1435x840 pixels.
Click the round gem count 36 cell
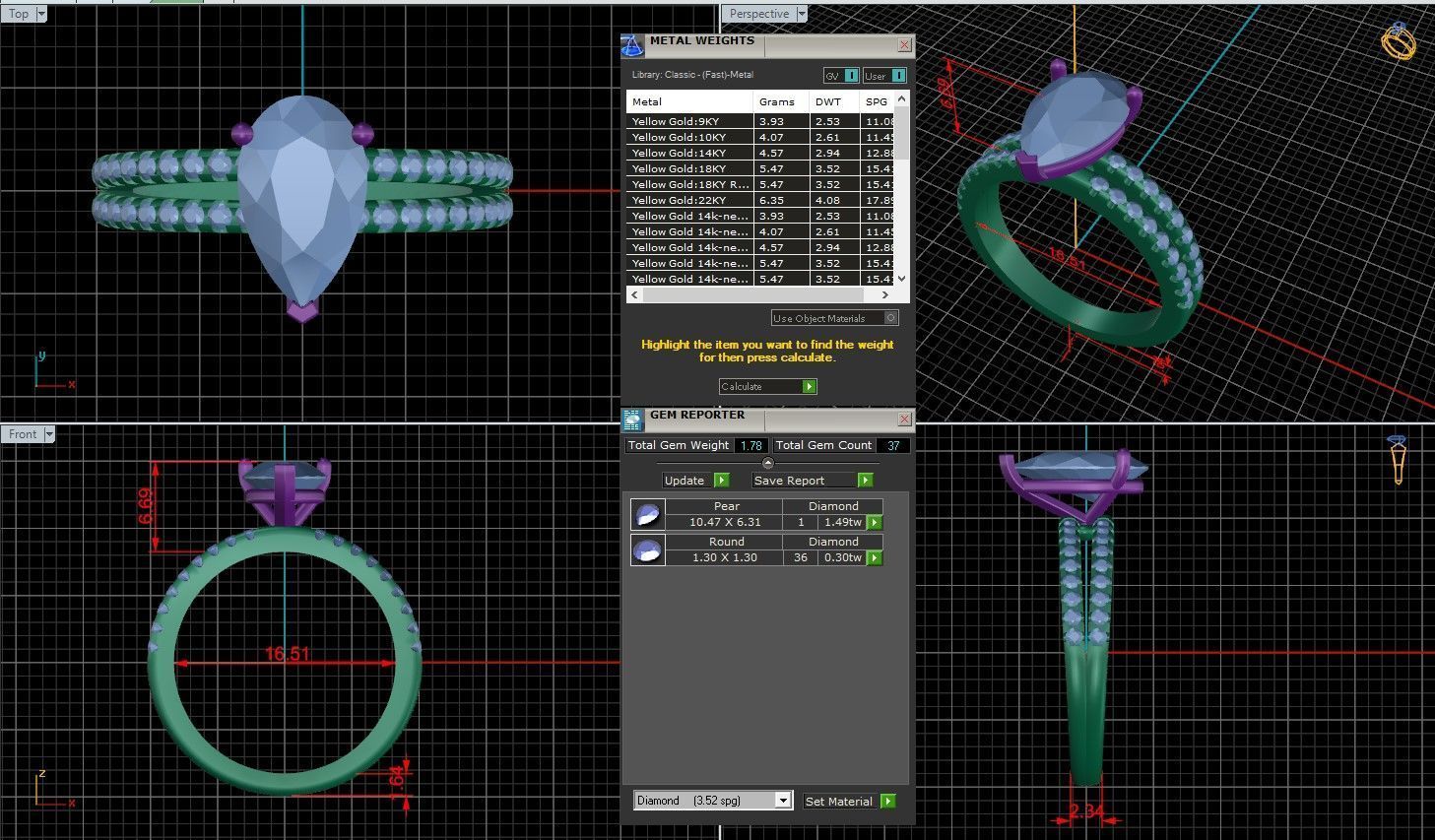(x=801, y=558)
